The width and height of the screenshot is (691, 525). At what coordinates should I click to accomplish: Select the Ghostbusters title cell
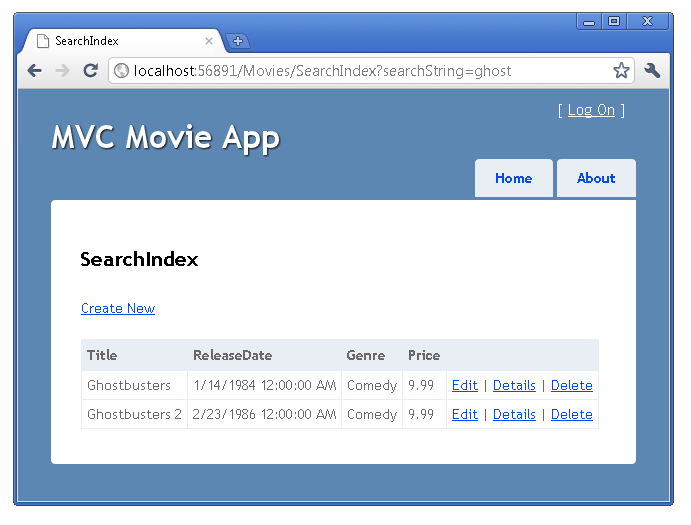pos(134,385)
